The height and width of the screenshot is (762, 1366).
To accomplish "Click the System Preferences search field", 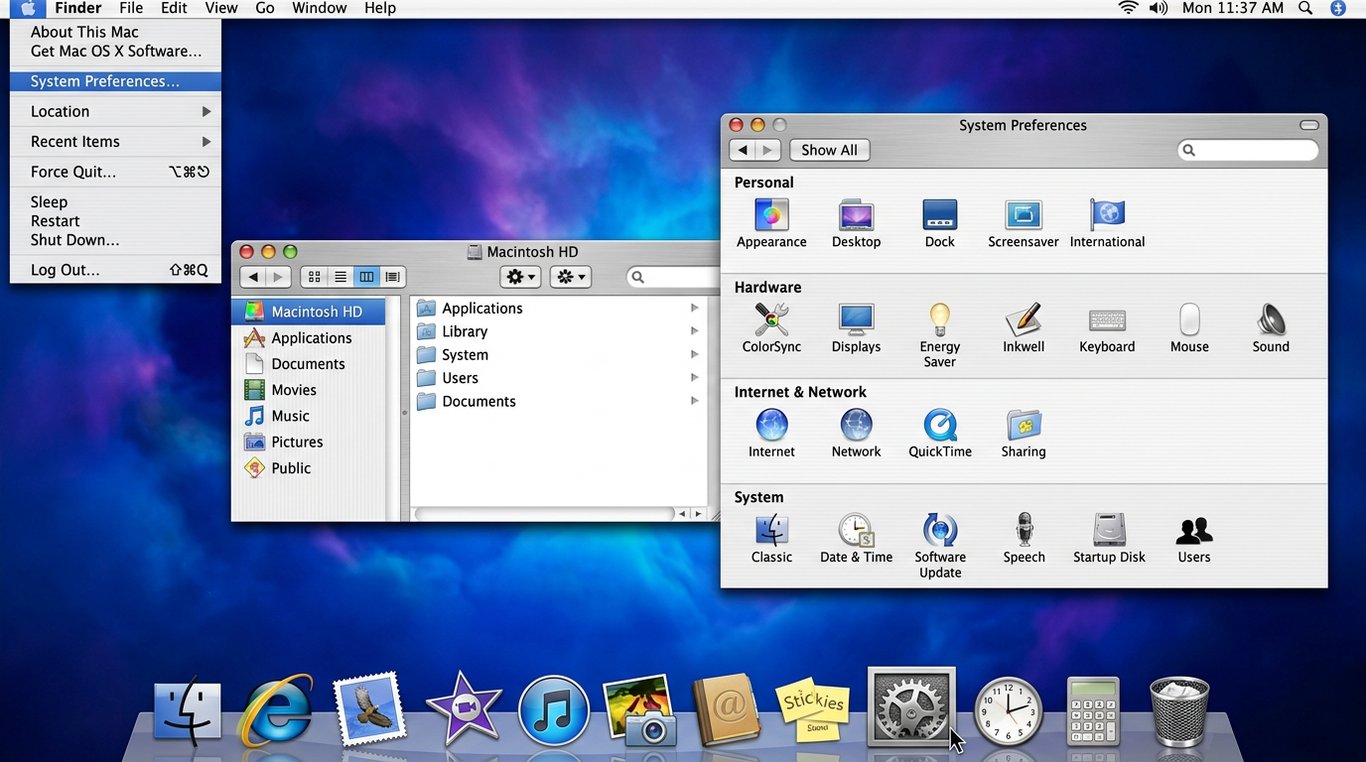I will click(x=1248, y=149).
